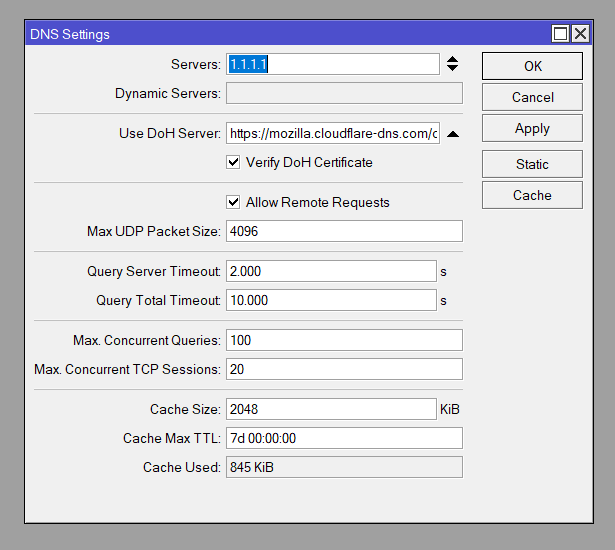The height and width of the screenshot is (550, 615).
Task: Focus the Use DoH Server URL field
Action: point(333,133)
